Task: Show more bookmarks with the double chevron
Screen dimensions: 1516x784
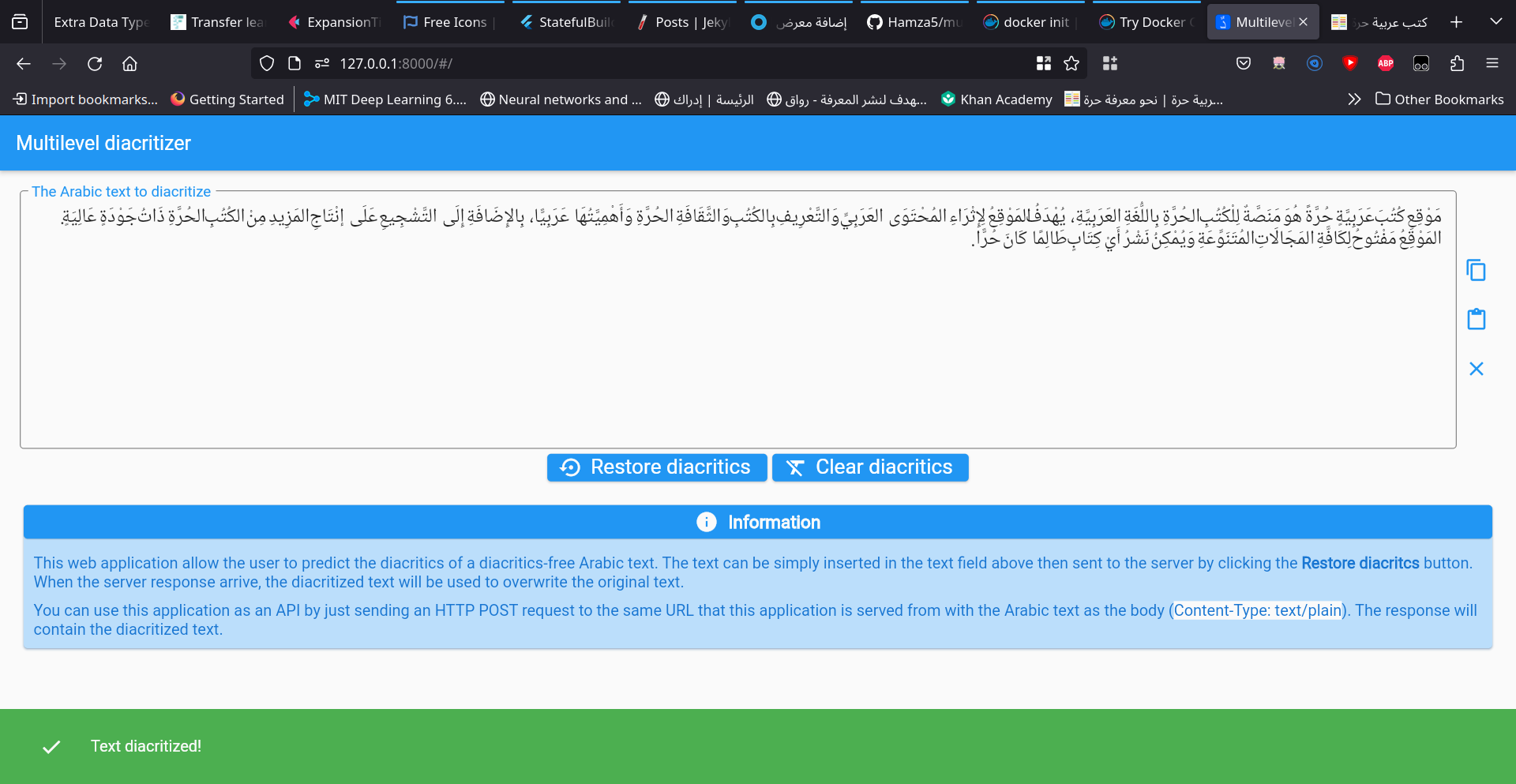Action: pos(1354,99)
